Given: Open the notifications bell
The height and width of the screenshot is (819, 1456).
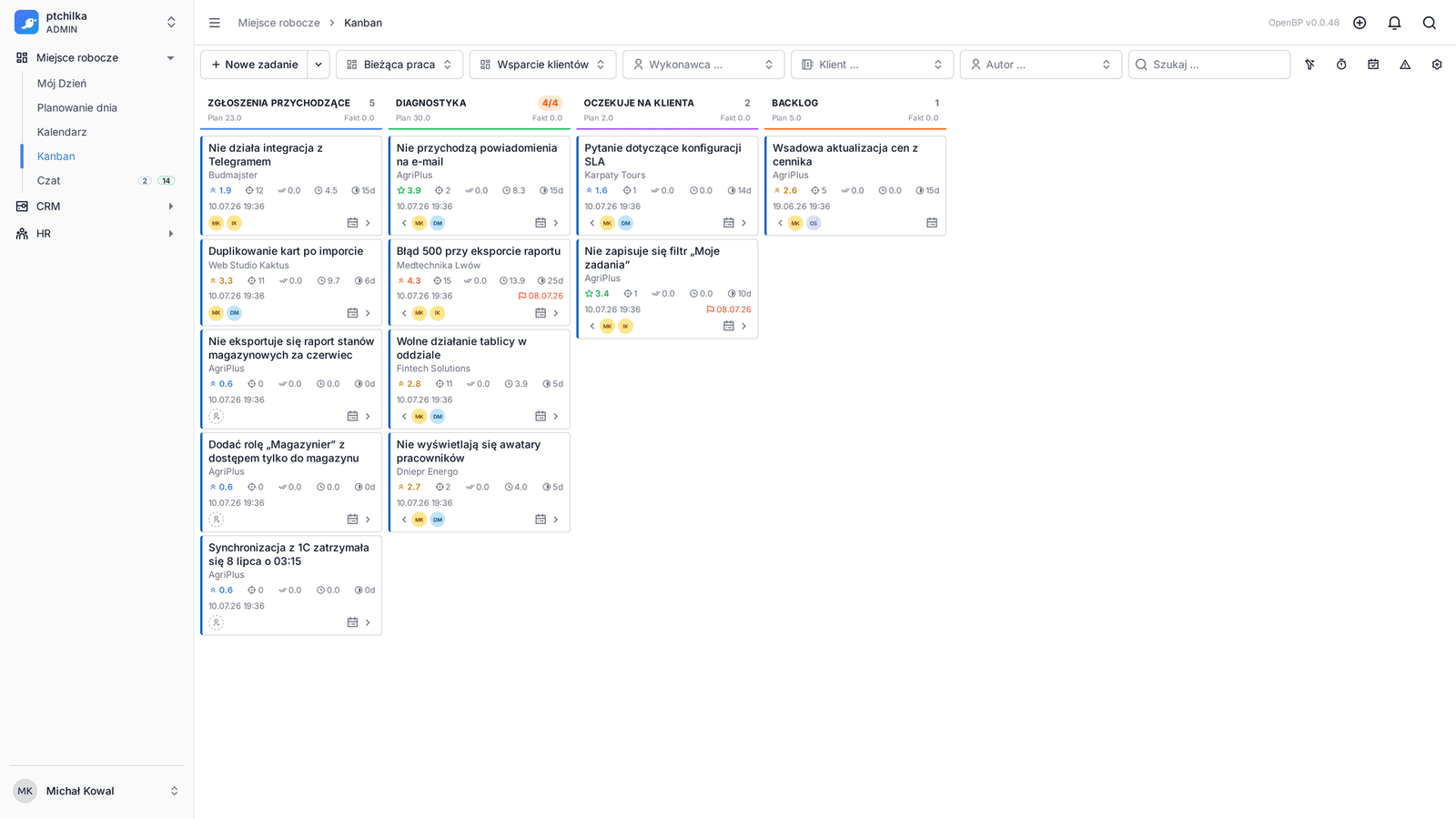Looking at the screenshot, I should (x=1394, y=23).
